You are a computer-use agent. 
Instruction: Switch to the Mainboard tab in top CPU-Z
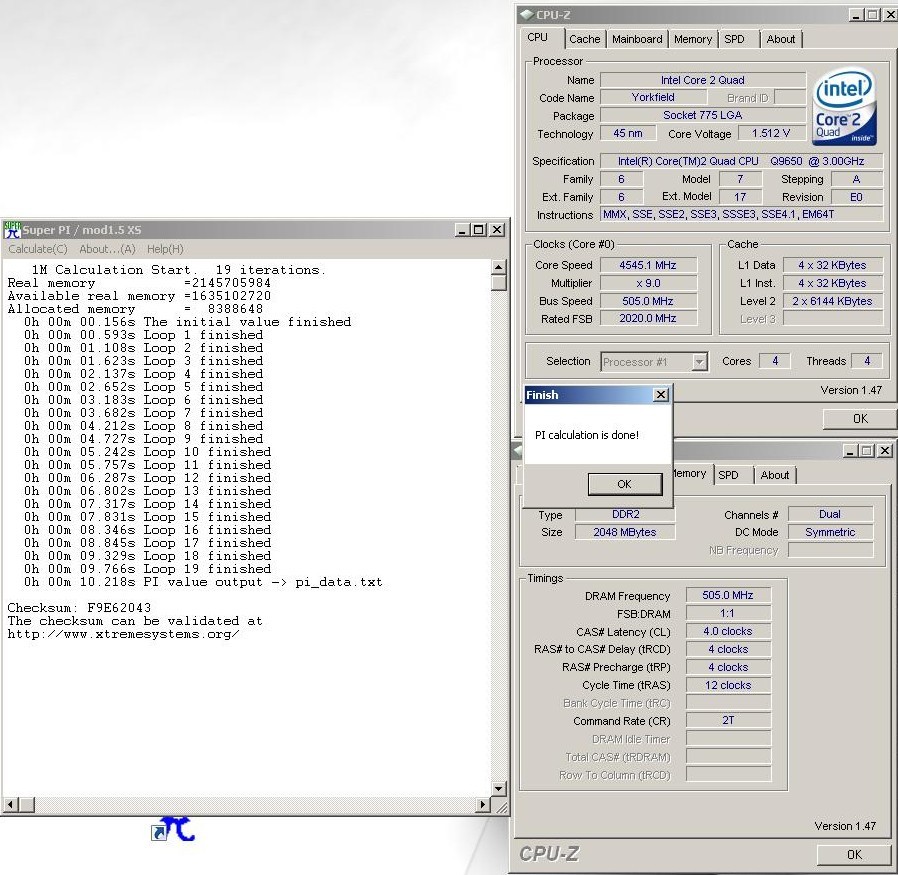point(637,39)
